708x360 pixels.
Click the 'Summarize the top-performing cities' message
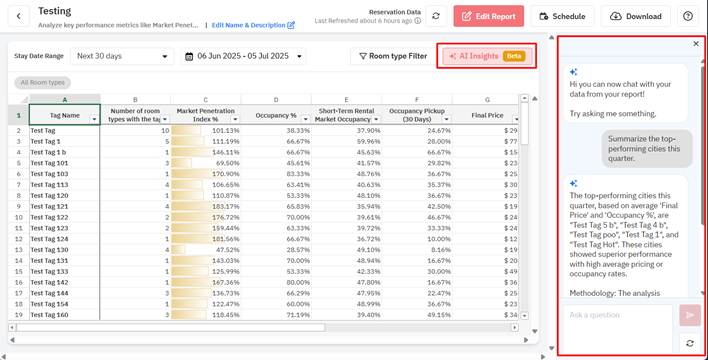click(x=647, y=149)
